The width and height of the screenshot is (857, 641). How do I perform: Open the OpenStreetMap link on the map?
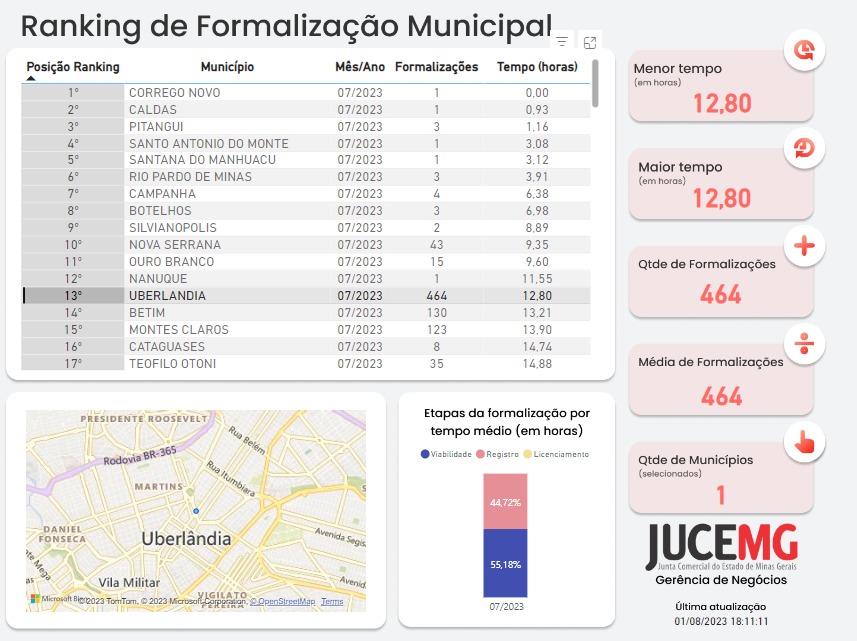282,602
